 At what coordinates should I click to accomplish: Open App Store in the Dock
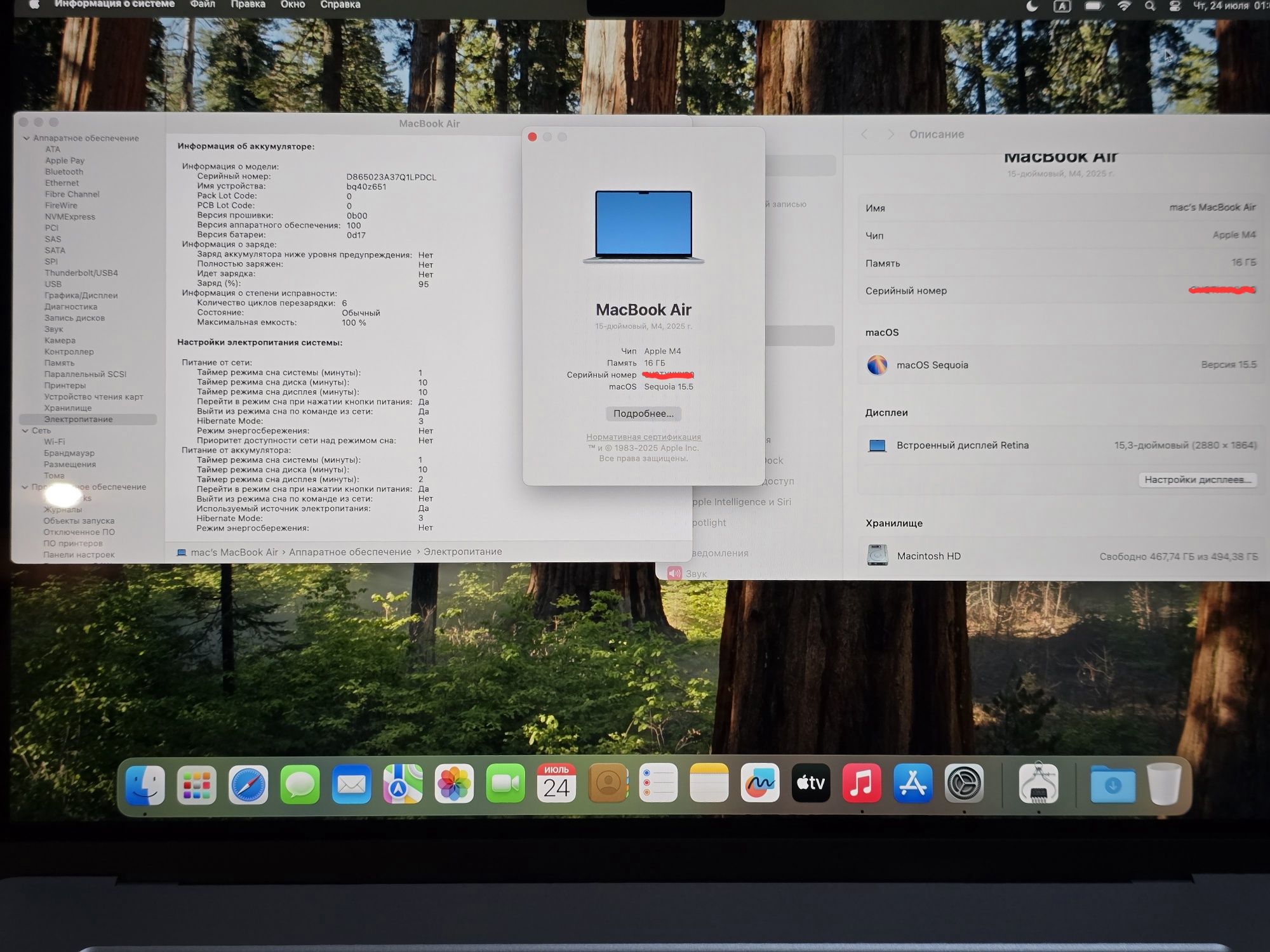pos(913,783)
